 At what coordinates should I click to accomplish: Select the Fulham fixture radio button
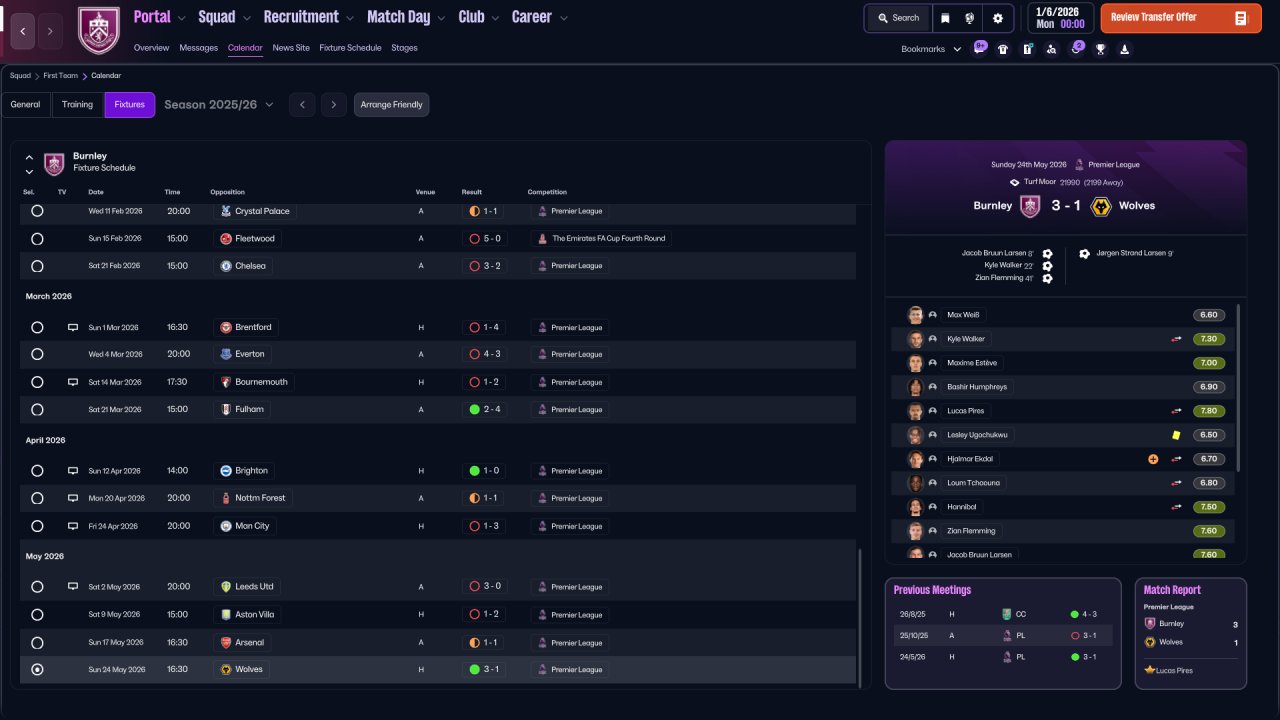(37, 409)
